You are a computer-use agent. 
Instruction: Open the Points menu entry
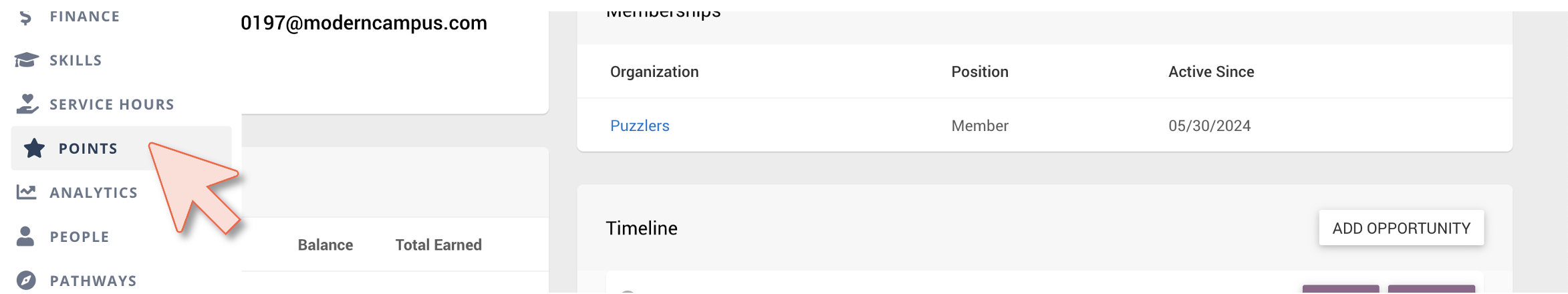click(x=88, y=148)
